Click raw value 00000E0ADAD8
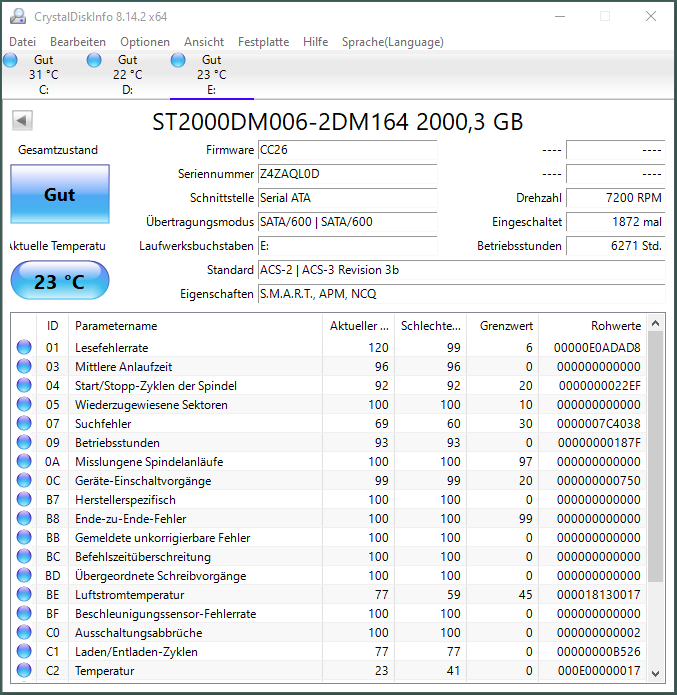The height and width of the screenshot is (695, 677). click(597, 348)
